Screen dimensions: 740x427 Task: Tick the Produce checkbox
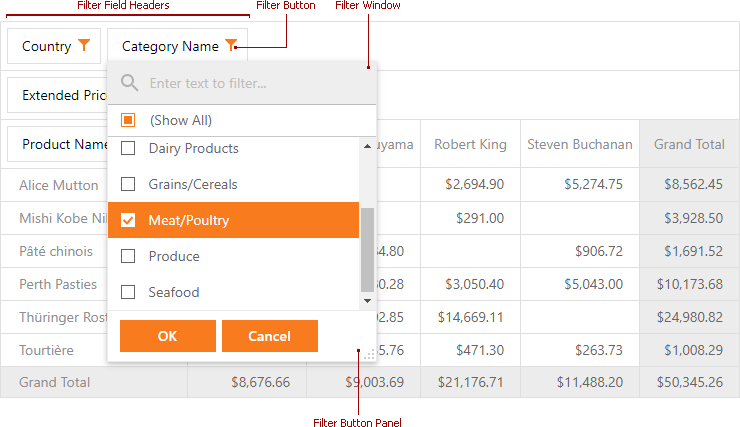128,256
